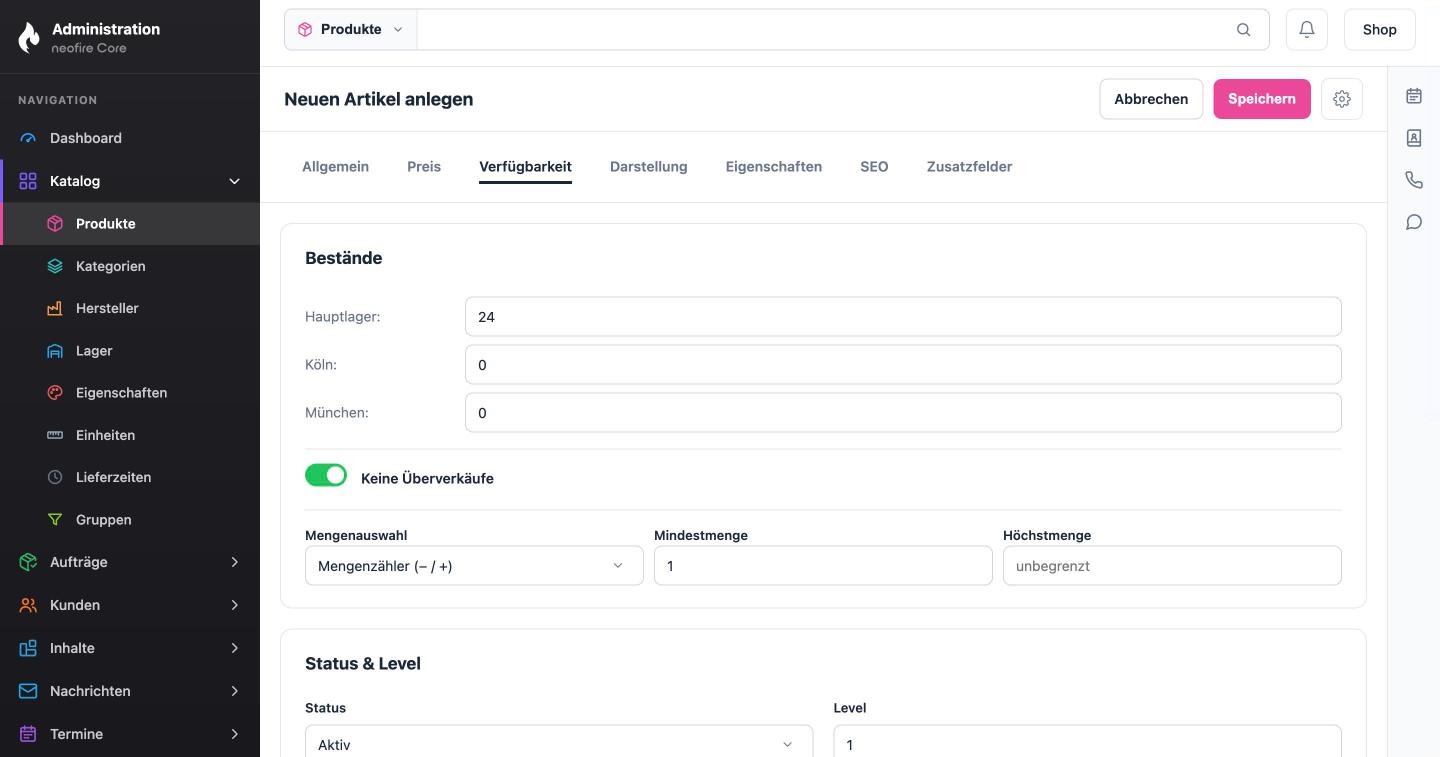1440x757 pixels.
Task: Open Dashboard via its gauge icon
Action: click(x=28, y=138)
